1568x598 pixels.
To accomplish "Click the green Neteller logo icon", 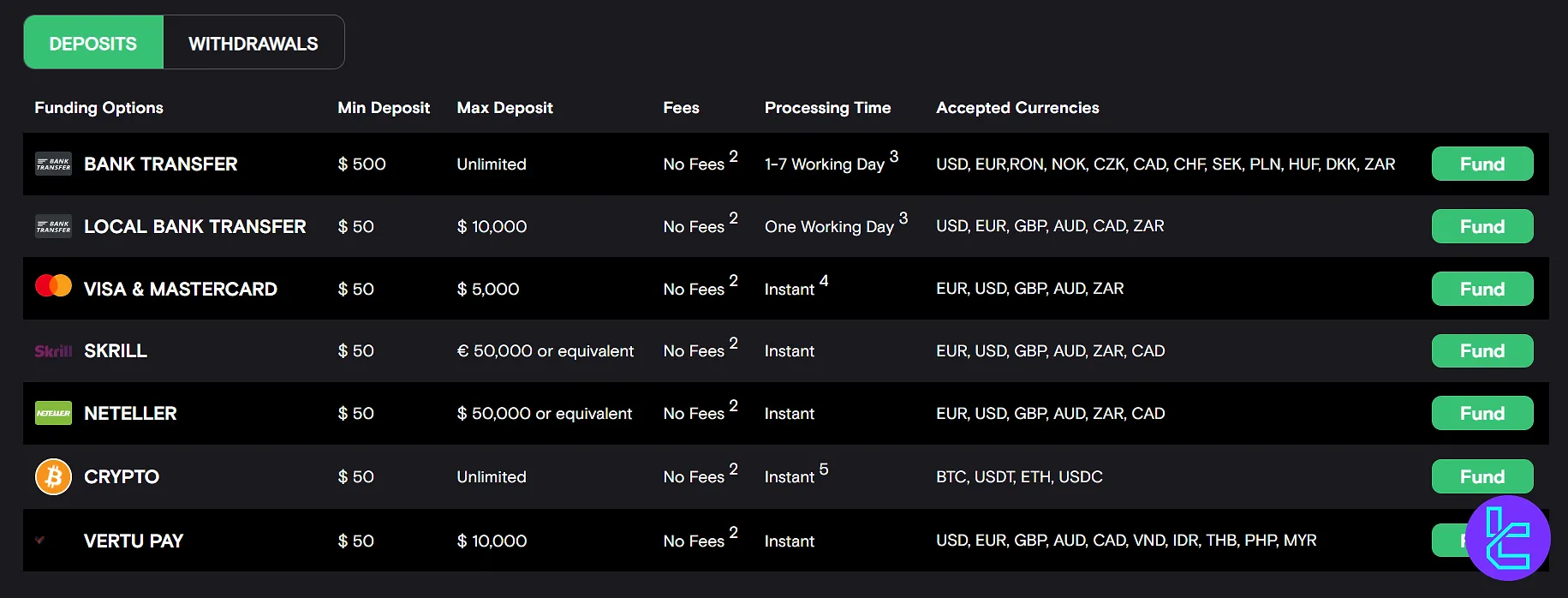I will tap(53, 413).
